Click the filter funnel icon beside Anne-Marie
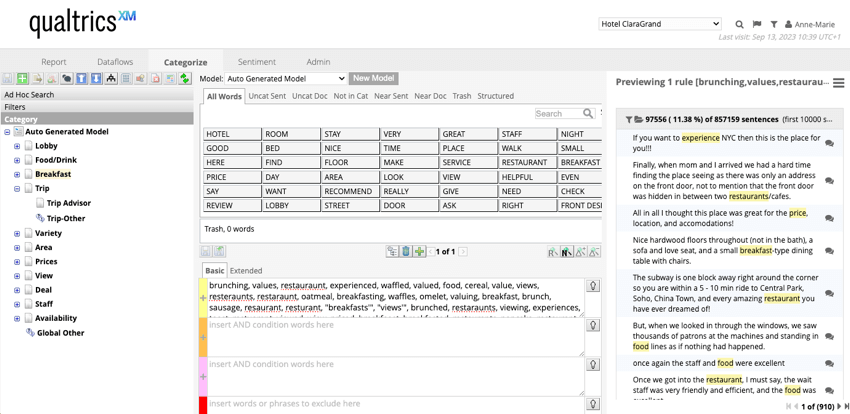This screenshot has height=414, width=850. 773,25
